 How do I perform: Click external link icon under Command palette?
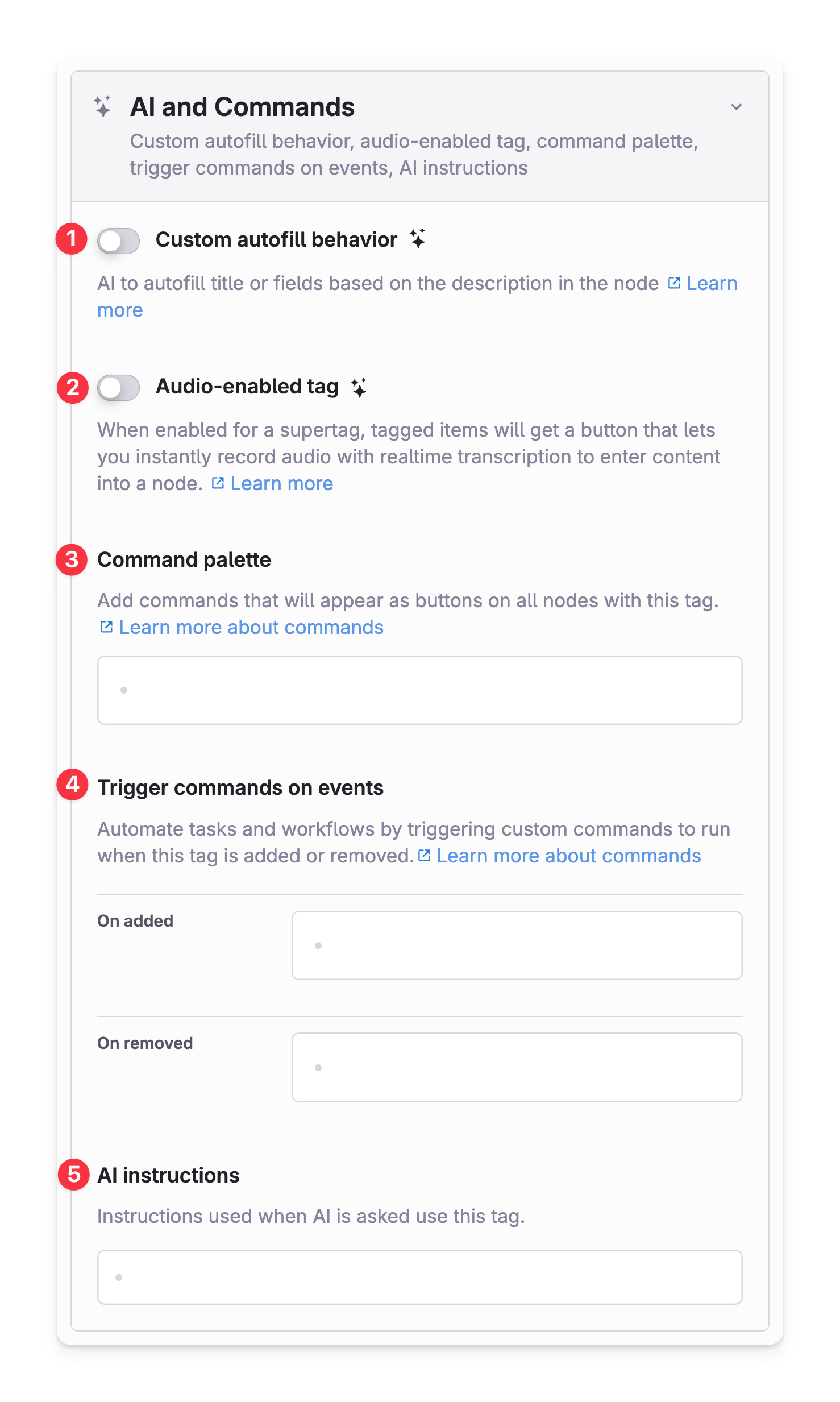tap(106, 627)
